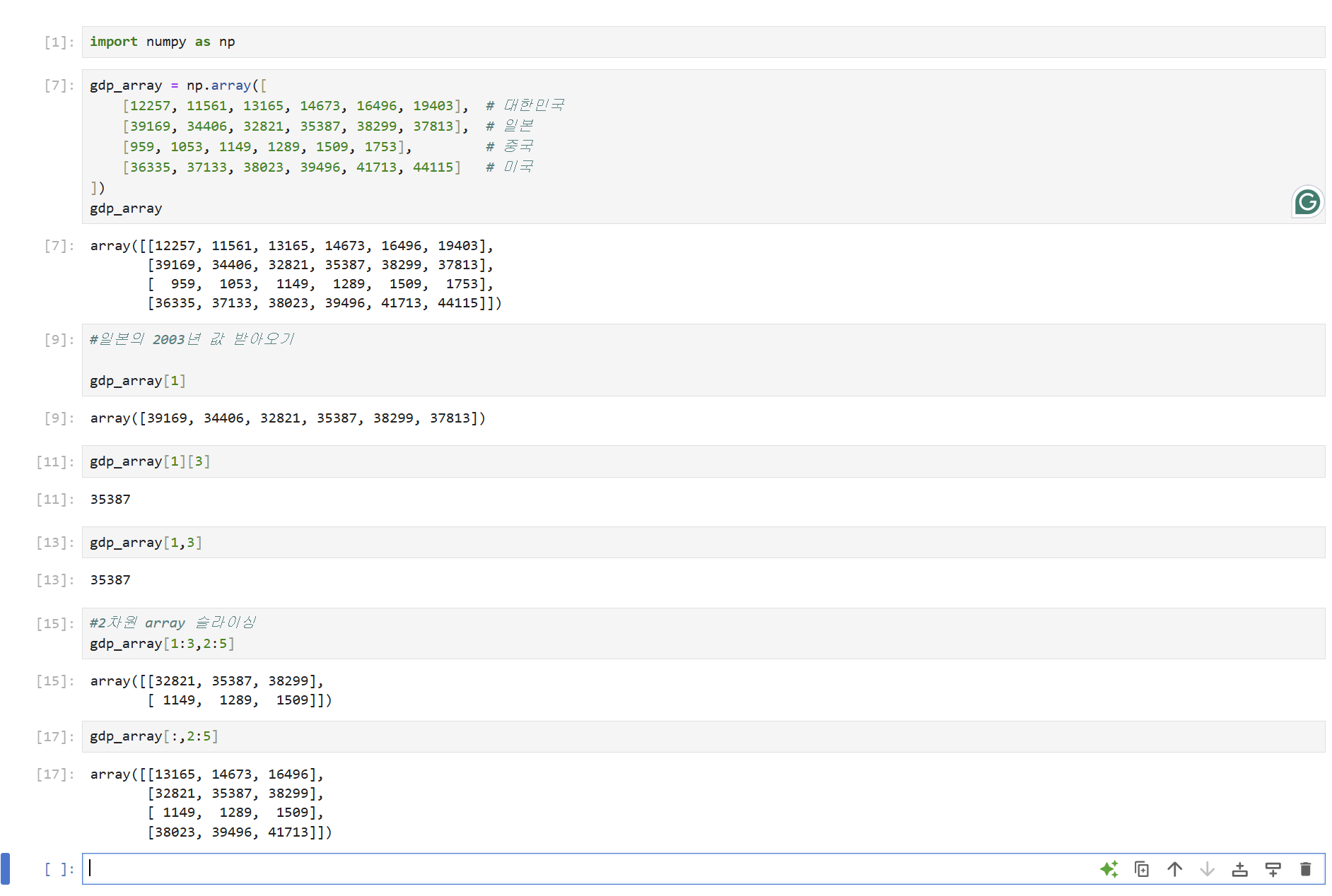Viewport: 1332px width, 896px height.
Task: Click the [ 959, 1053, 1149 output row
Action: [320, 284]
